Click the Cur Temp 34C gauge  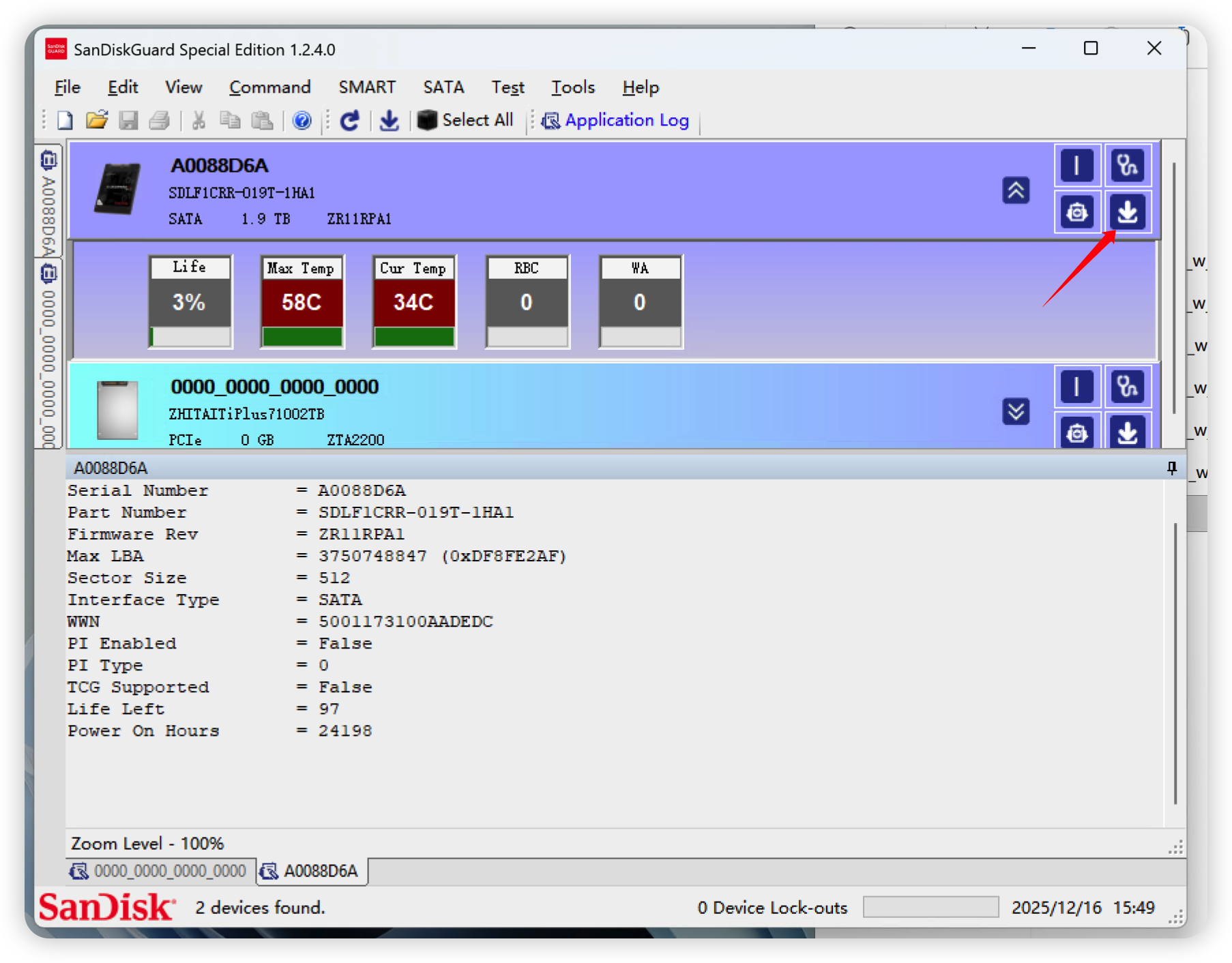pos(414,302)
